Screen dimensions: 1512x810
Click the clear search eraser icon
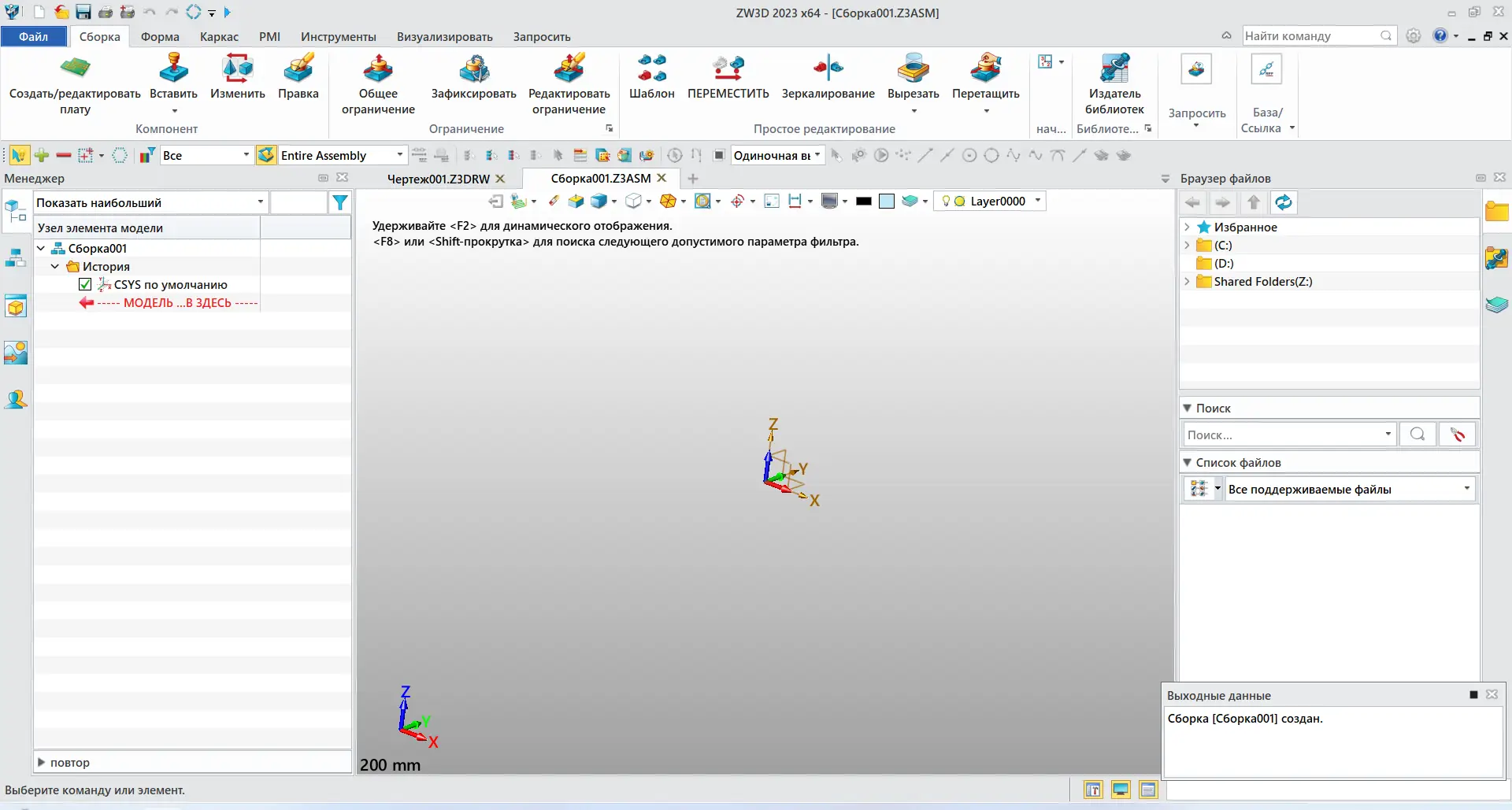1458,435
